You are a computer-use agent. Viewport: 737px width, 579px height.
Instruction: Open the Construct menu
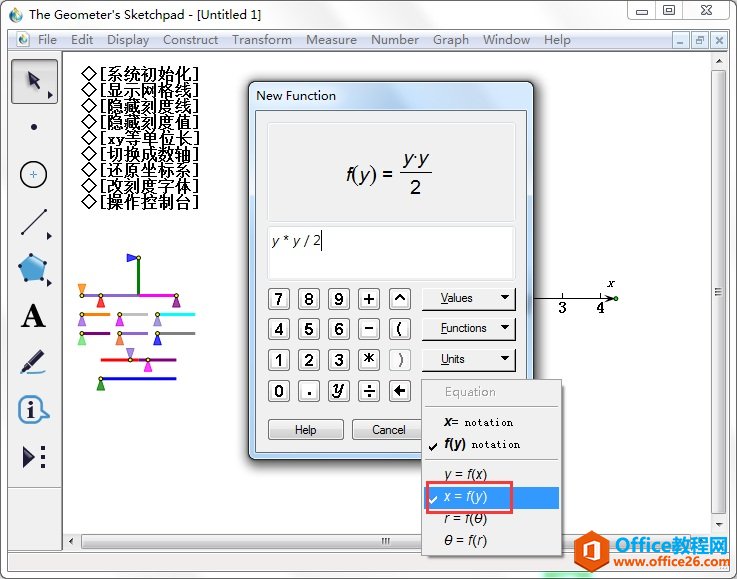point(190,40)
